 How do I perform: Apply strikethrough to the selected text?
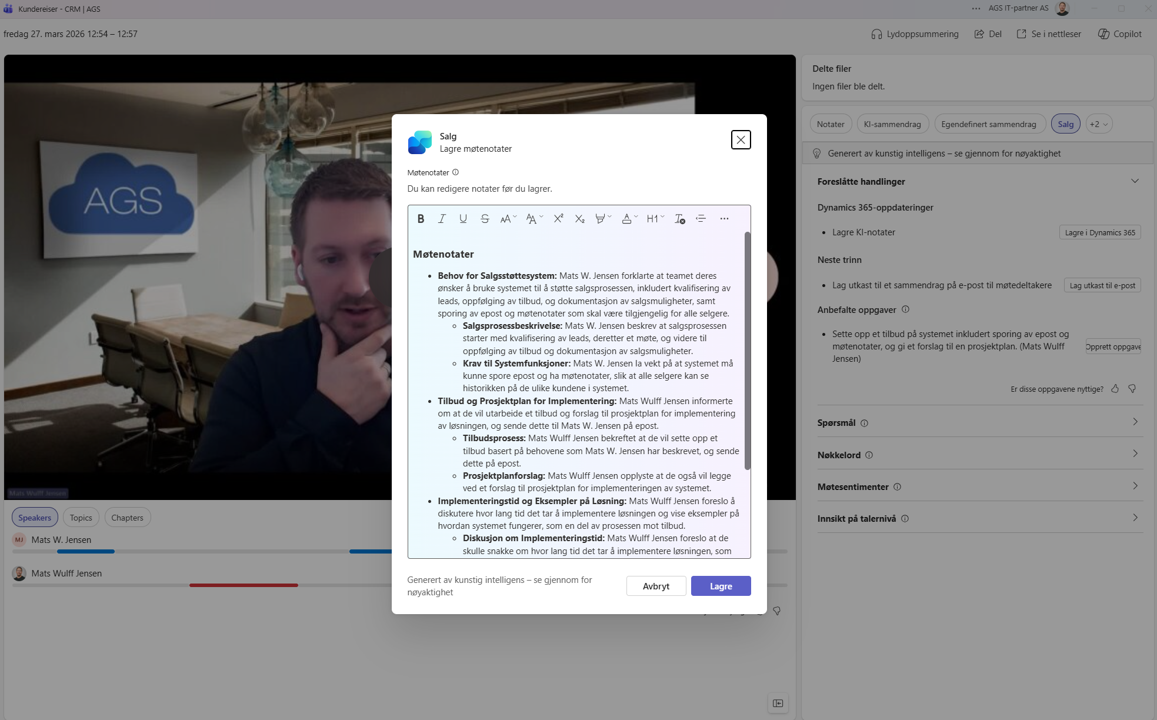pyautogui.click(x=485, y=219)
